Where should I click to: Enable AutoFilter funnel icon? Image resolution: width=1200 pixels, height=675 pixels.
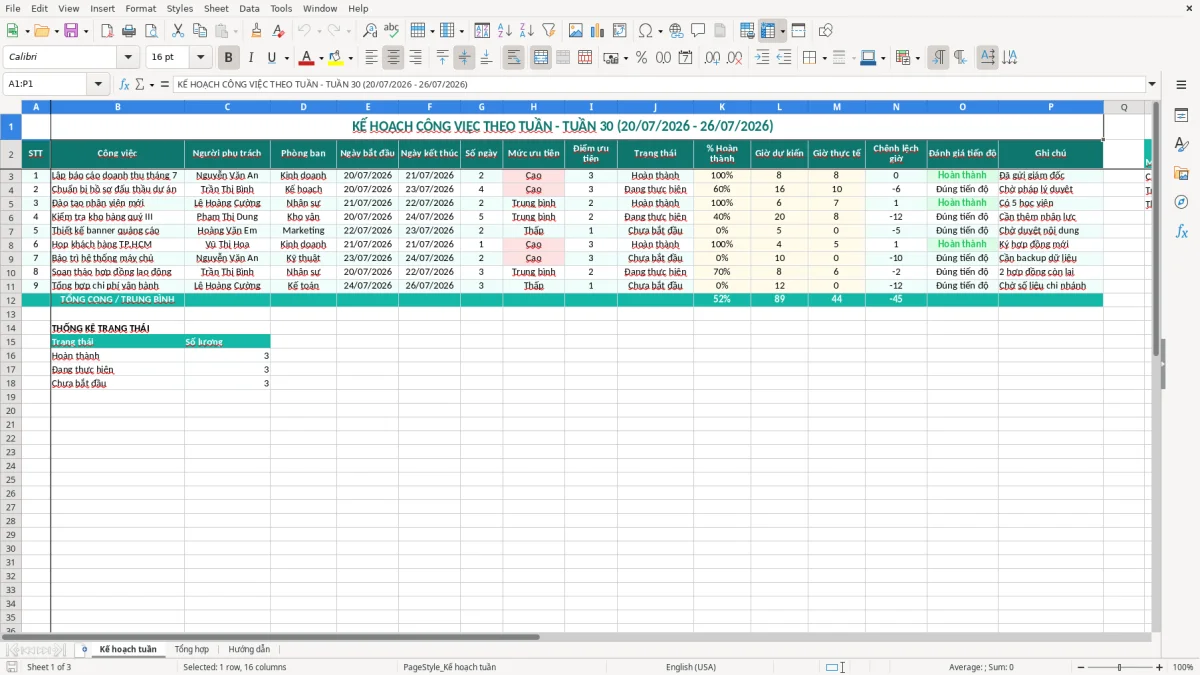[x=548, y=31]
